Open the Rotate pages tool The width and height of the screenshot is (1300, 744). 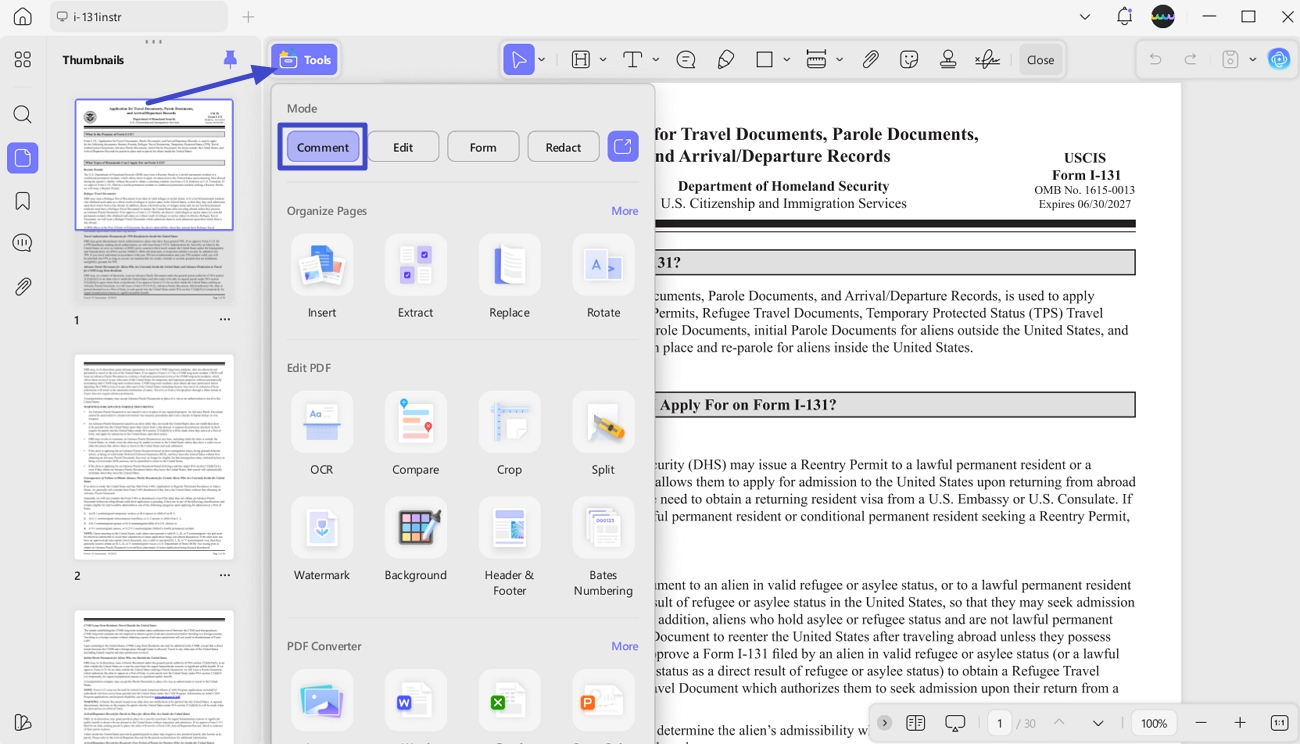click(x=603, y=277)
